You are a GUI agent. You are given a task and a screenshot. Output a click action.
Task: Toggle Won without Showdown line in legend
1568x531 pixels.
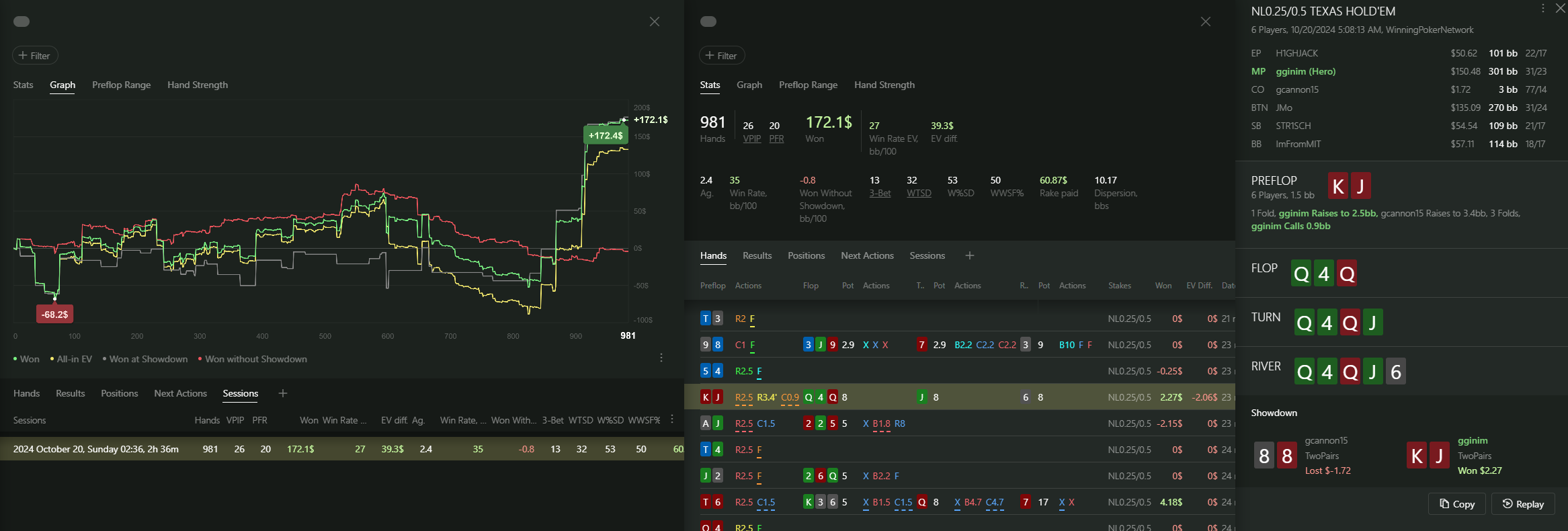coord(253,359)
